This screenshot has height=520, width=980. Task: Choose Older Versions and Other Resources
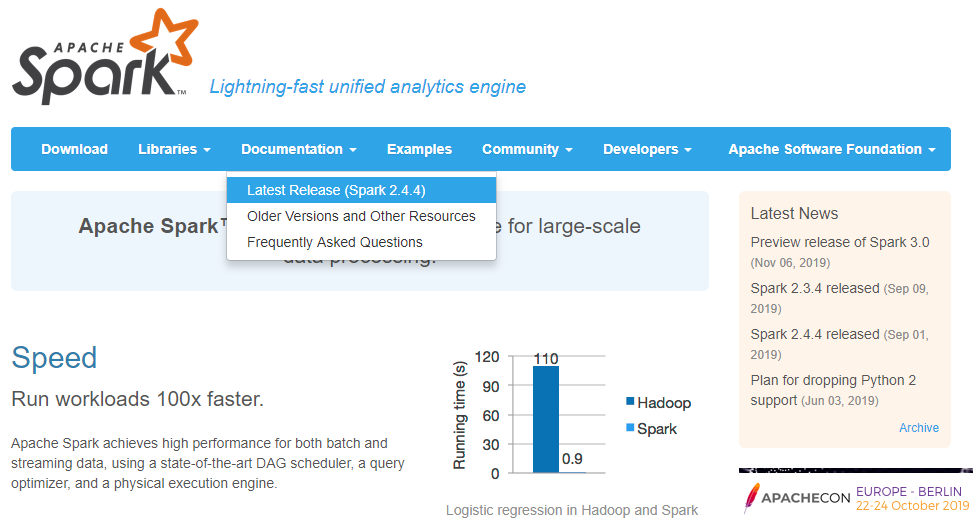tap(361, 216)
